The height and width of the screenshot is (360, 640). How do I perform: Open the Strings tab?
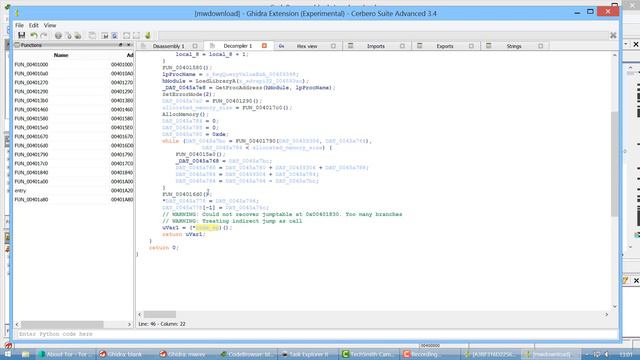pyautogui.click(x=514, y=46)
